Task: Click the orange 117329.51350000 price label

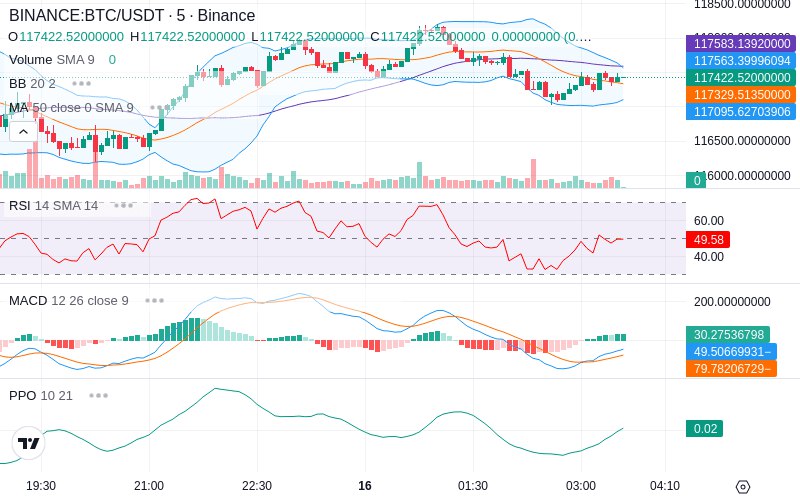Action: point(741,94)
